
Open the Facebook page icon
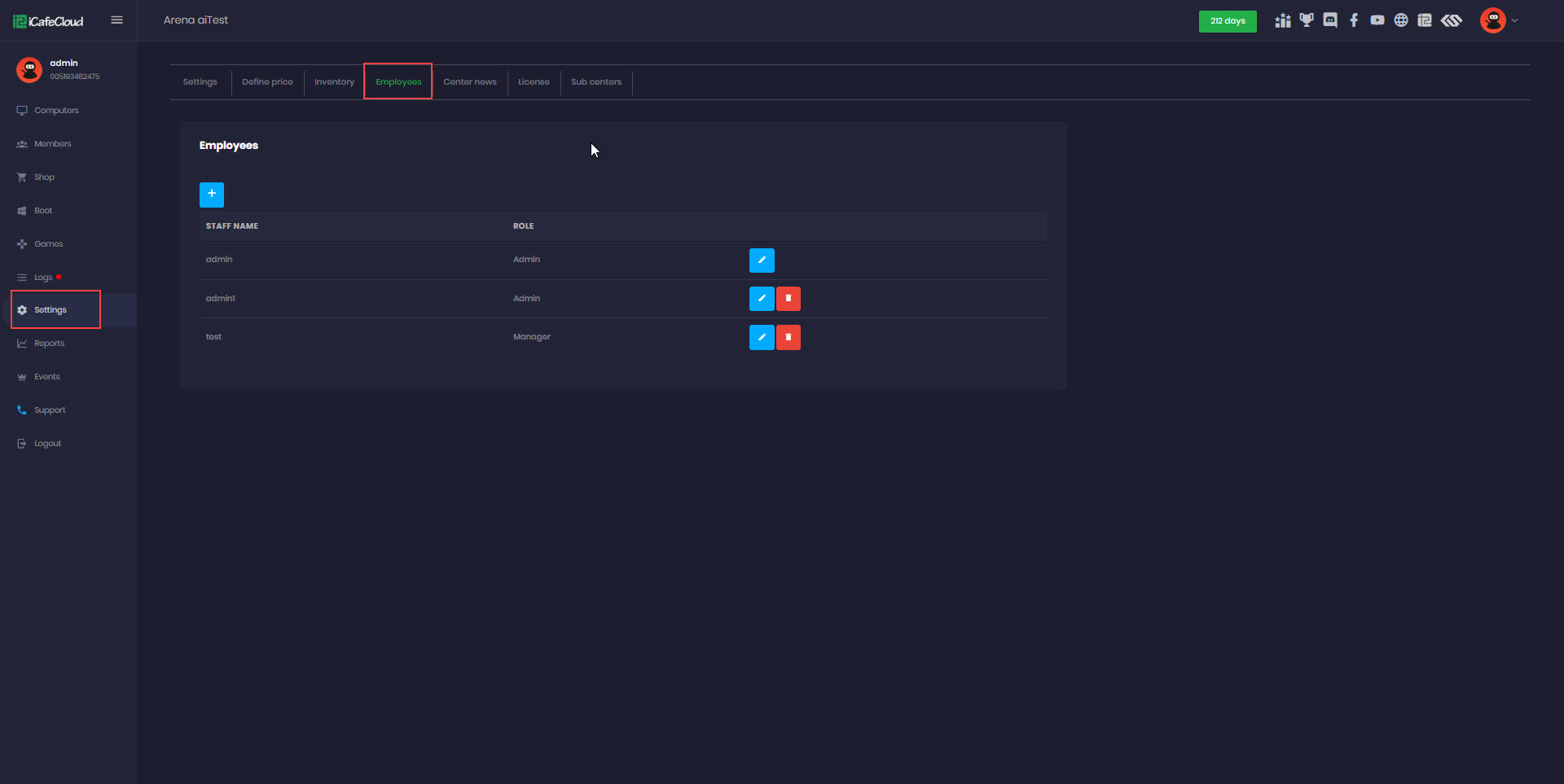(1354, 20)
